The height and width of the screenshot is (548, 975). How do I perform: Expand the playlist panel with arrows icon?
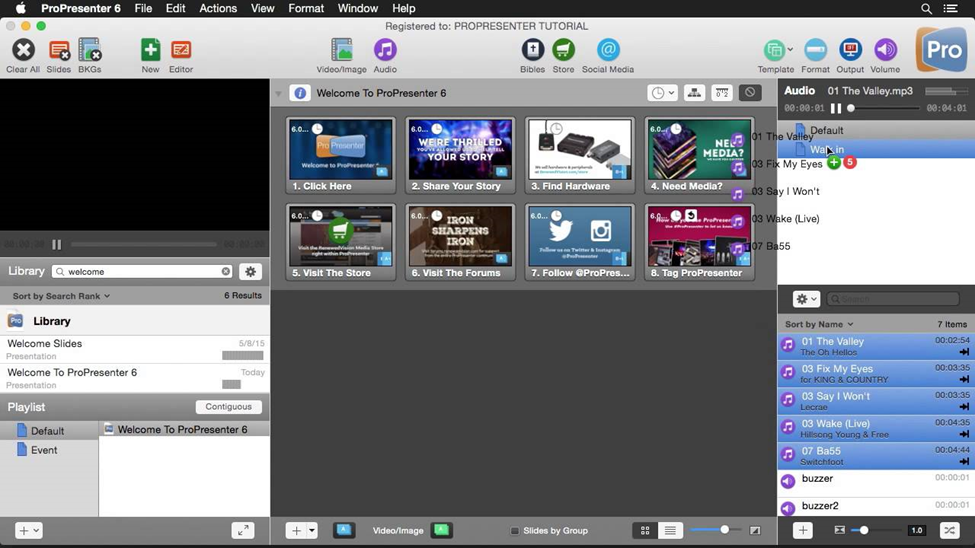coord(243,531)
